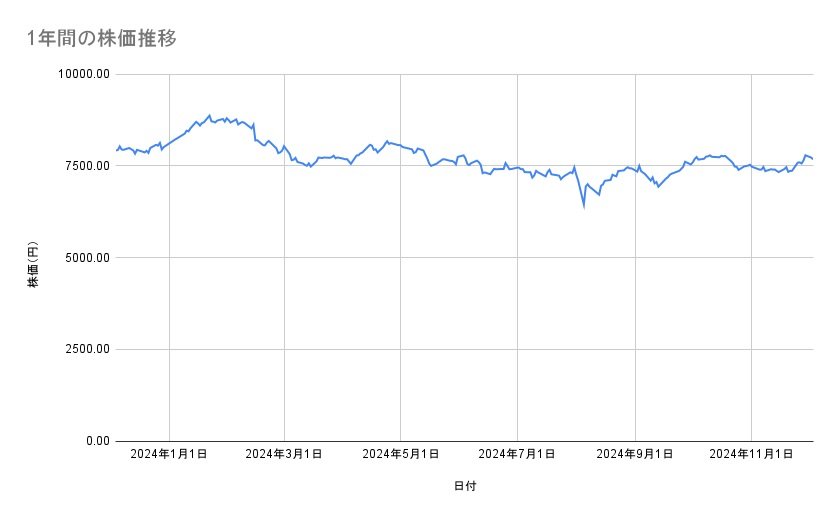Click the chart title 1年間の株価推移

(x=103, y=39)
